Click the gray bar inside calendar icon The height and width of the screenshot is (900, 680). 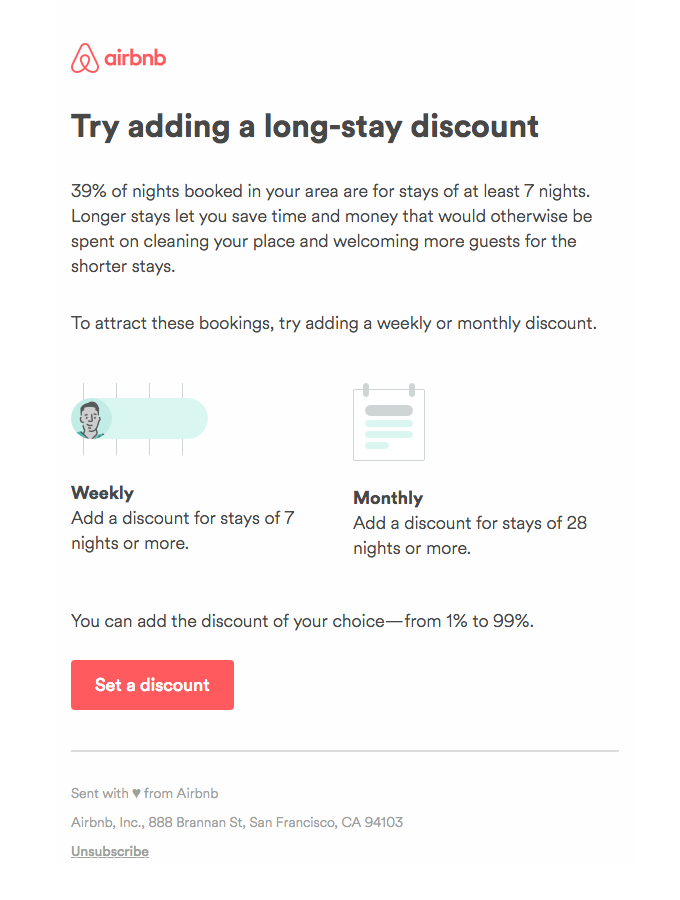coord(389,410)
